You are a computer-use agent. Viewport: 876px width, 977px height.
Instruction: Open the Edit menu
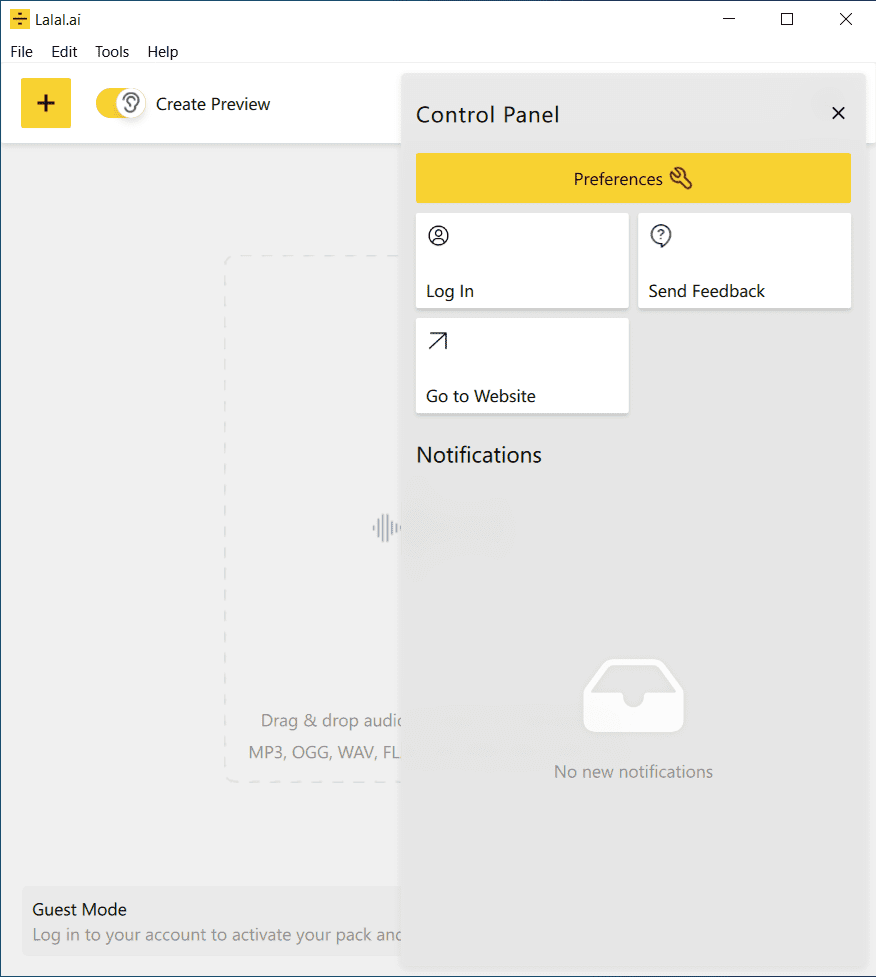pyautogui.click(x=64, y=52)
